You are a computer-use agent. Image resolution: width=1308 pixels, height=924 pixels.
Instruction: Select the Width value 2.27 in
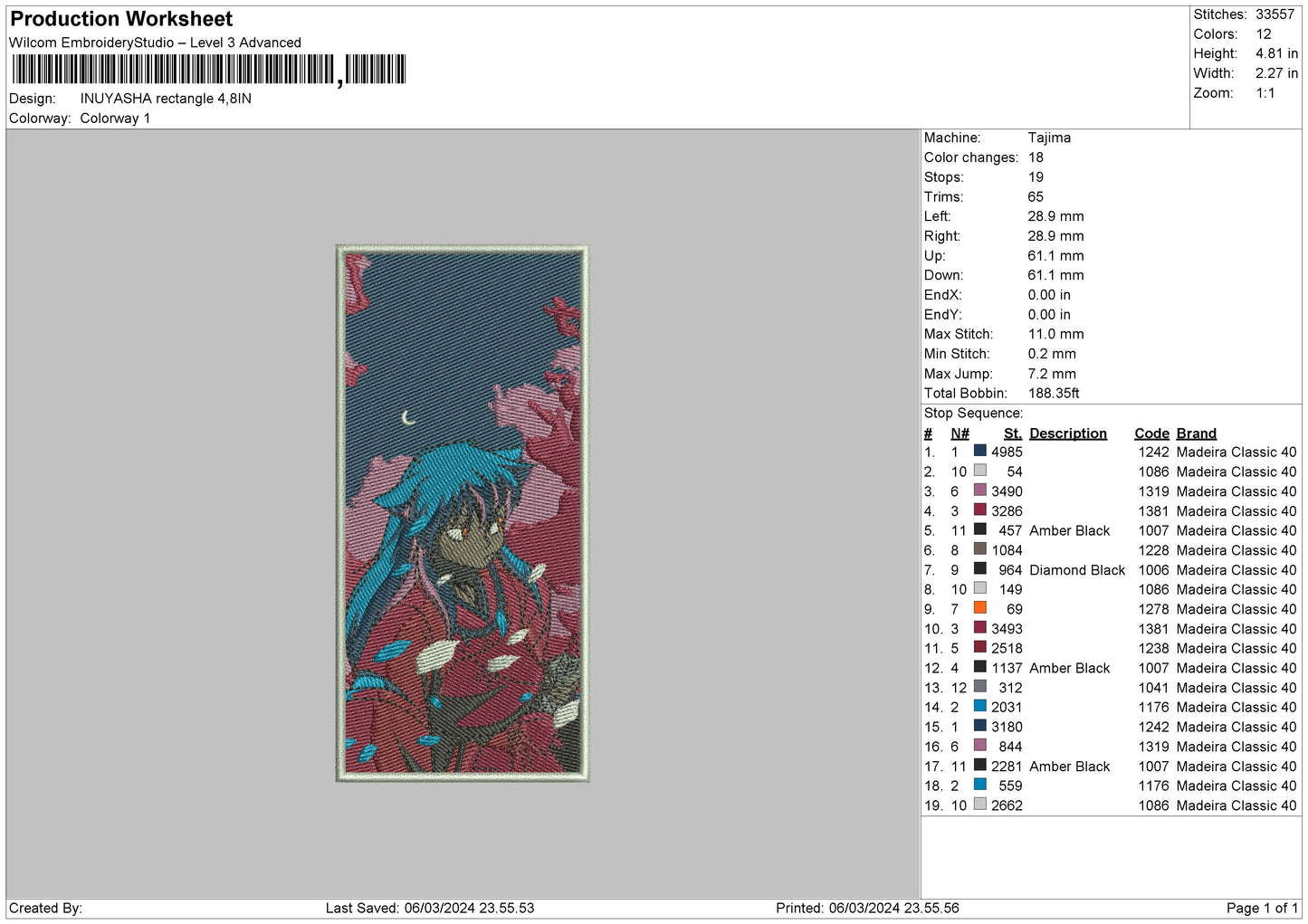coord(1276,73)
